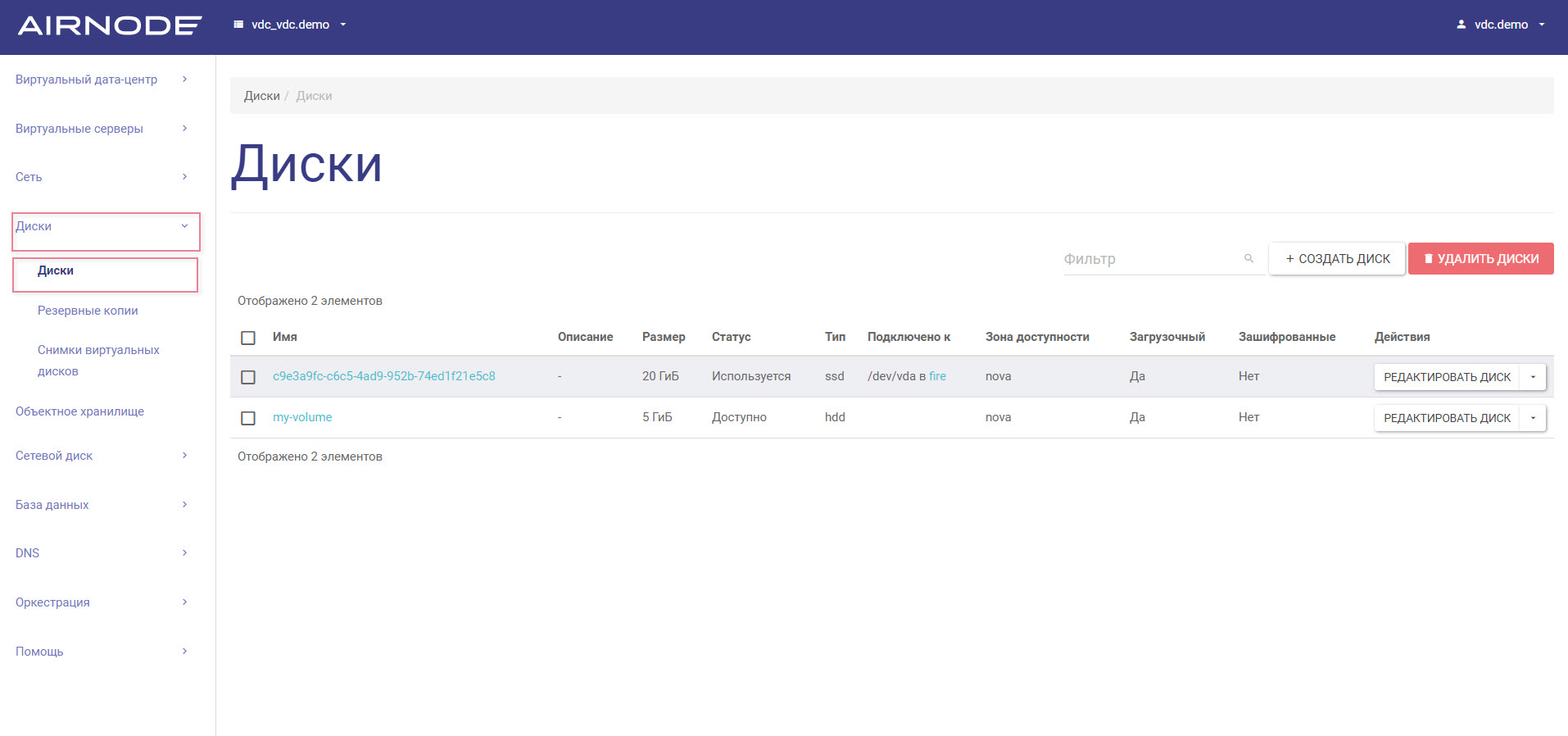Expand Виртуальный дата-центр menu

[x=102, y=80]
